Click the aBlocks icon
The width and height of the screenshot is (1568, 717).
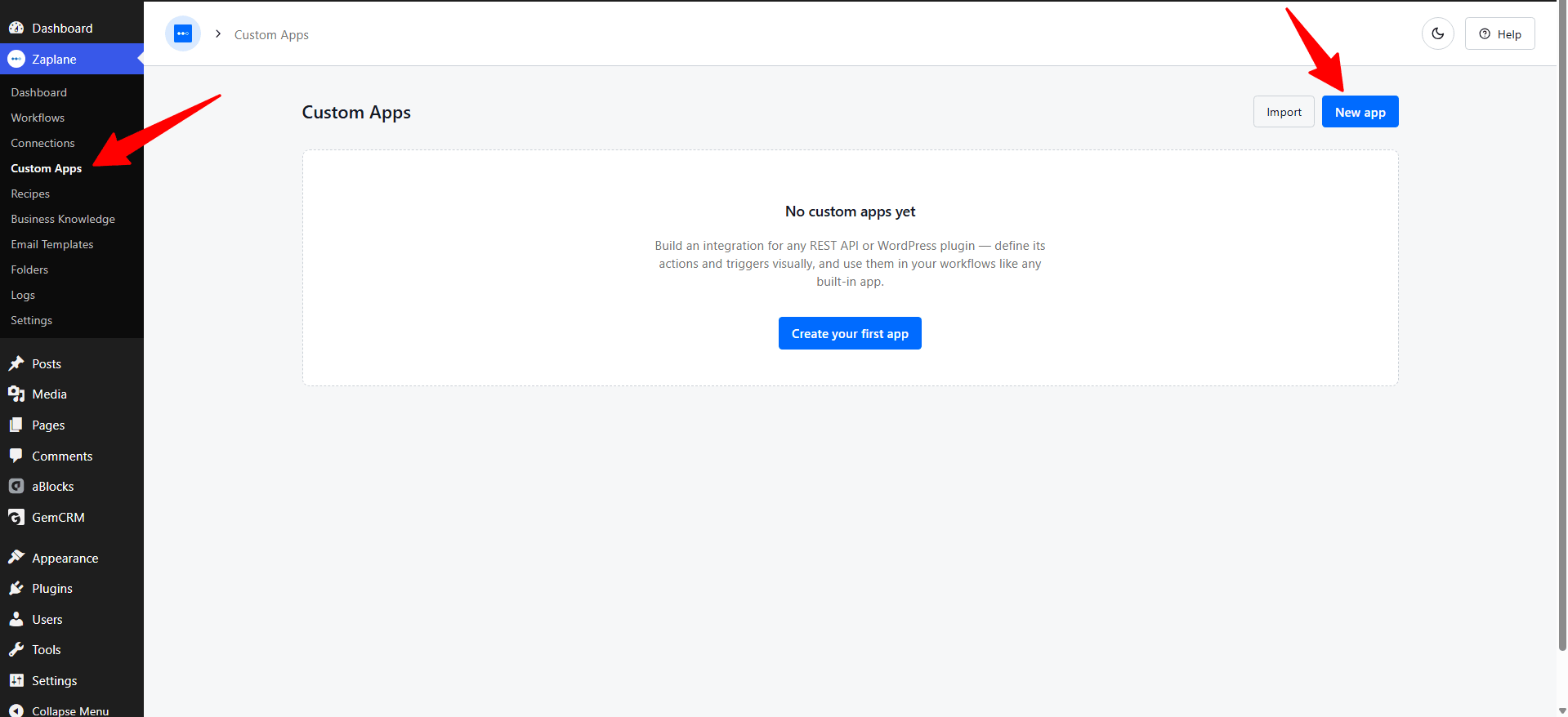point(16,486)
